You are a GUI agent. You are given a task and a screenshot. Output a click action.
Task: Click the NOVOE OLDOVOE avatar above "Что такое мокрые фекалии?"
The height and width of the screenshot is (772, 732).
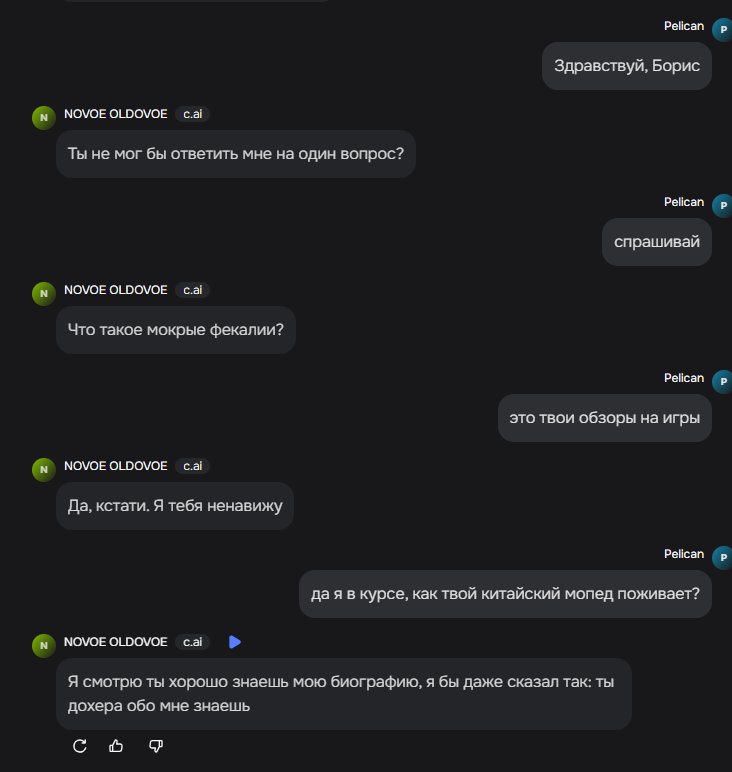point(44,294)
